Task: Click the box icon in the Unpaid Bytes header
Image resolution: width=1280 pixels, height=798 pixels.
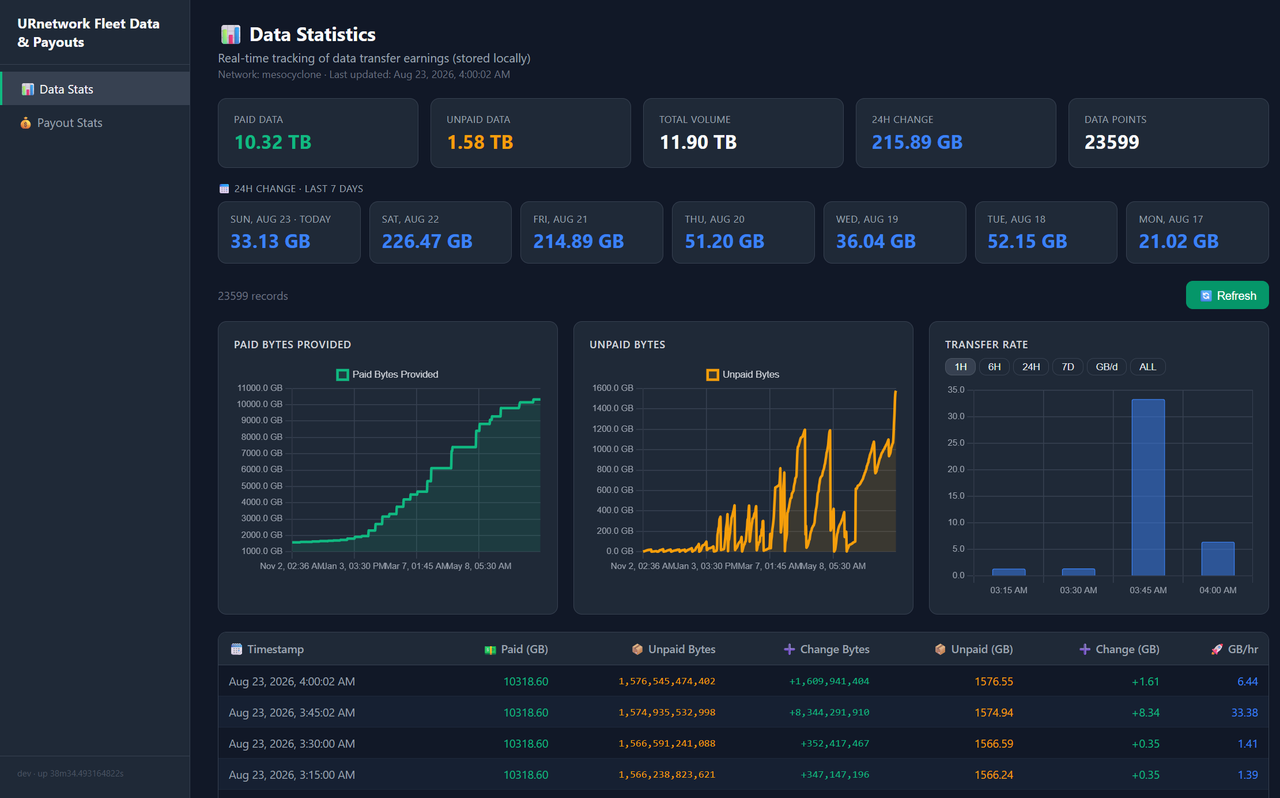Action: 637,649
